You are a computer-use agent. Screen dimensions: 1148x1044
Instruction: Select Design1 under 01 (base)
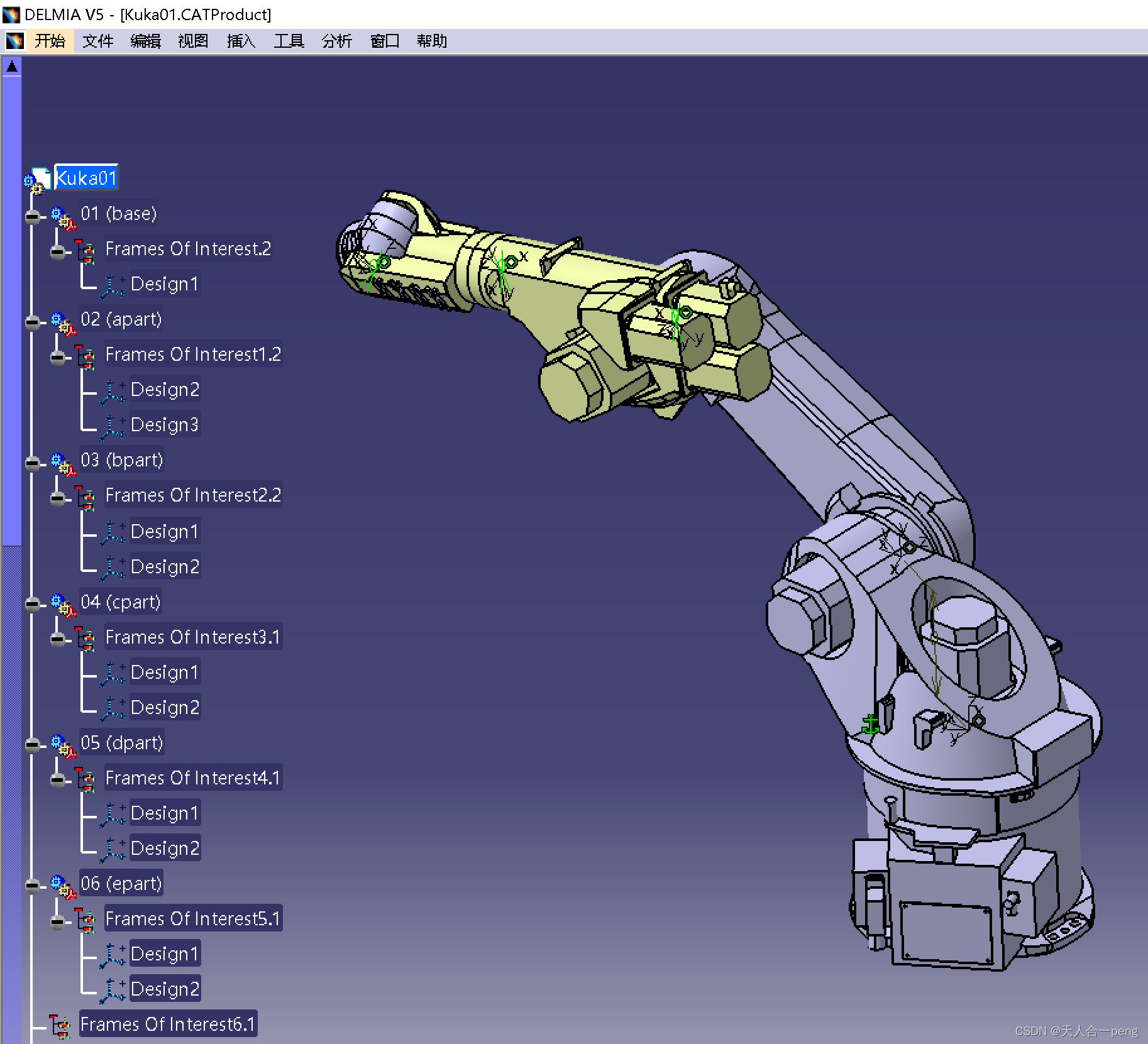pyautogui.click(x=165, y=284)
